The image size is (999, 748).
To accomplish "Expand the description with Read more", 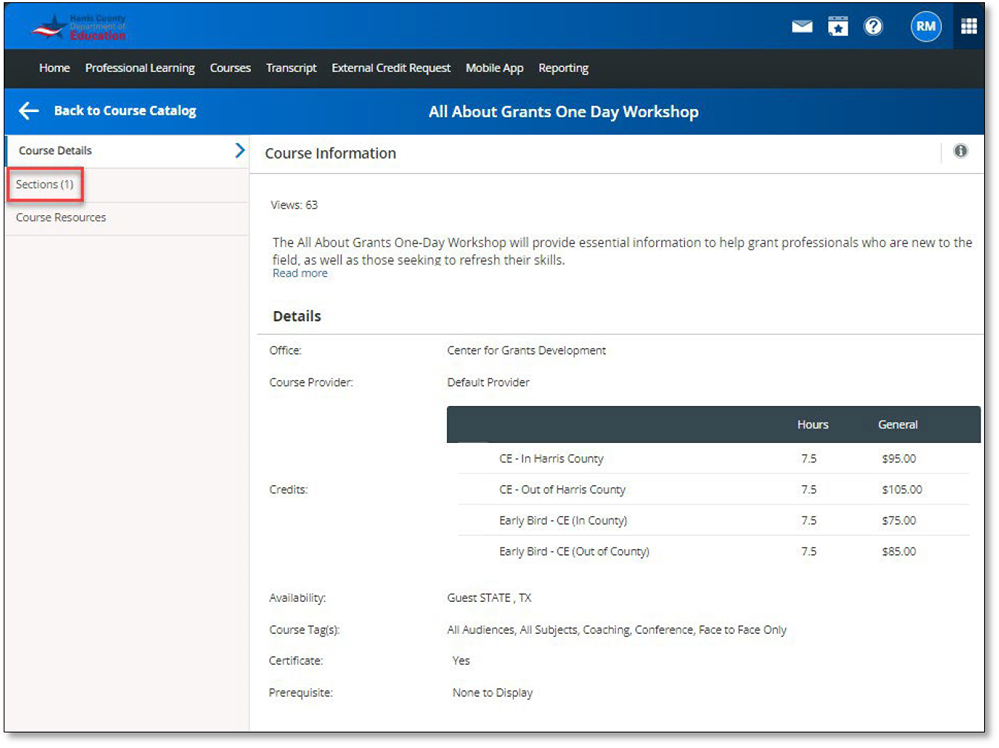I will 299,272.
